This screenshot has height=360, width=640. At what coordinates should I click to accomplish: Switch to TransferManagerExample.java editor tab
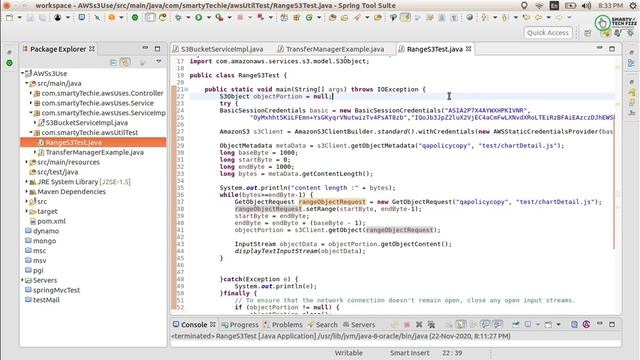pyautogui.click(x=331, y=49)
